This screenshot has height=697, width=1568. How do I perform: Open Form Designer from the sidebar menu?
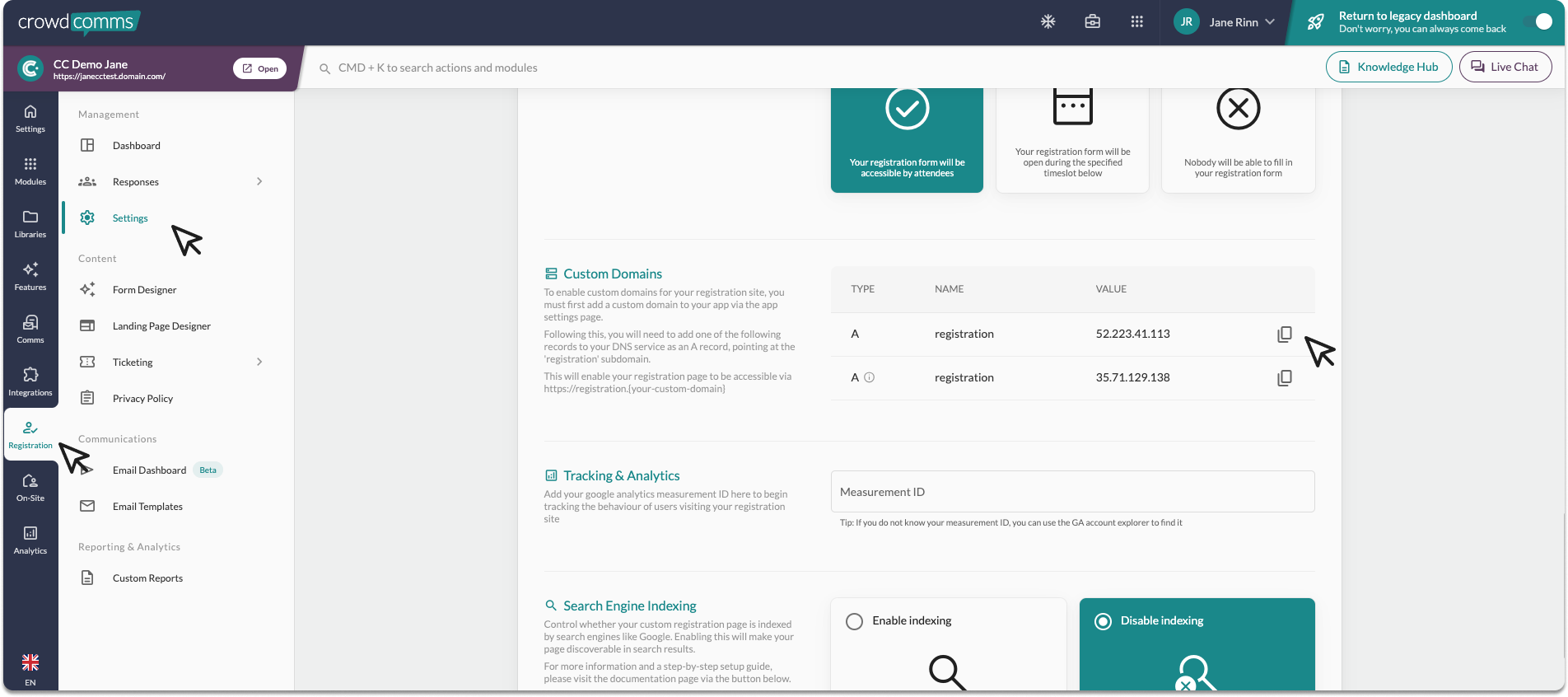coord(144,290)
